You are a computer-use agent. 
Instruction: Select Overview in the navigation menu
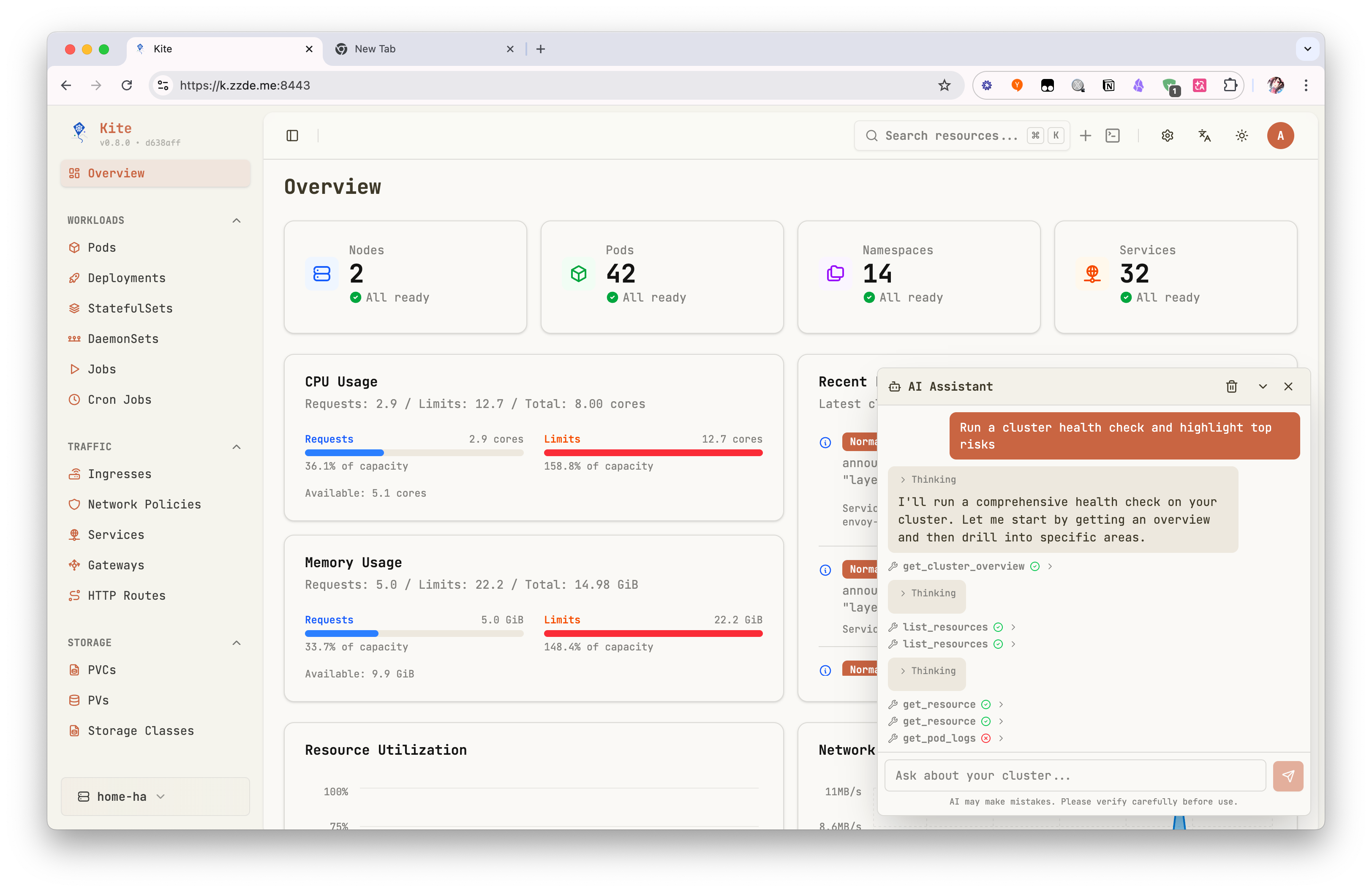(x=115, y=173)
